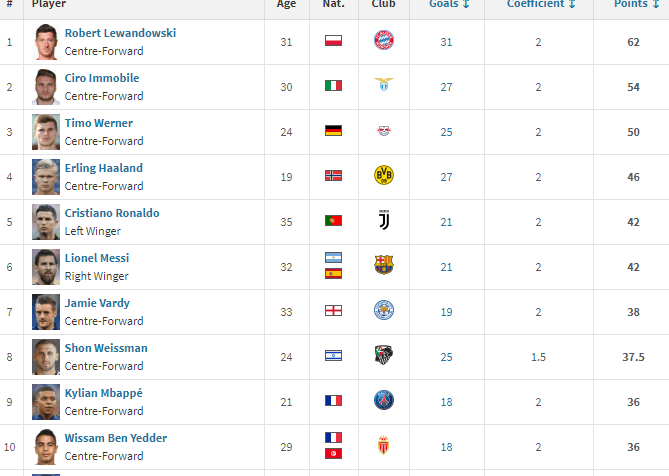Open the Paris Saint-Germain club crest
The height and width of the screenshot is (476, 669).
(x=384, y=401)
